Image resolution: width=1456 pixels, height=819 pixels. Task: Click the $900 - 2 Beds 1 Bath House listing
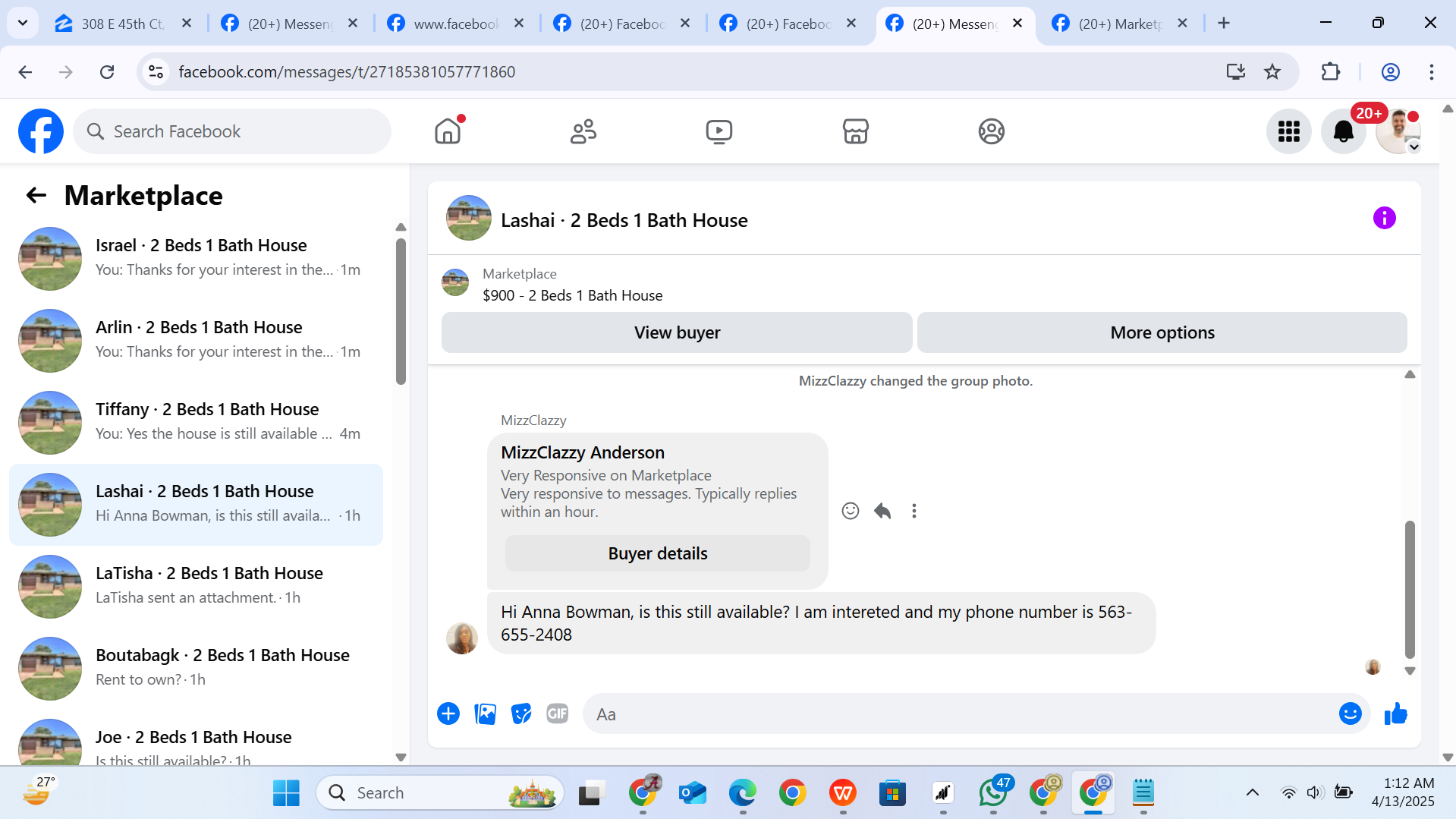pos(572,295)
